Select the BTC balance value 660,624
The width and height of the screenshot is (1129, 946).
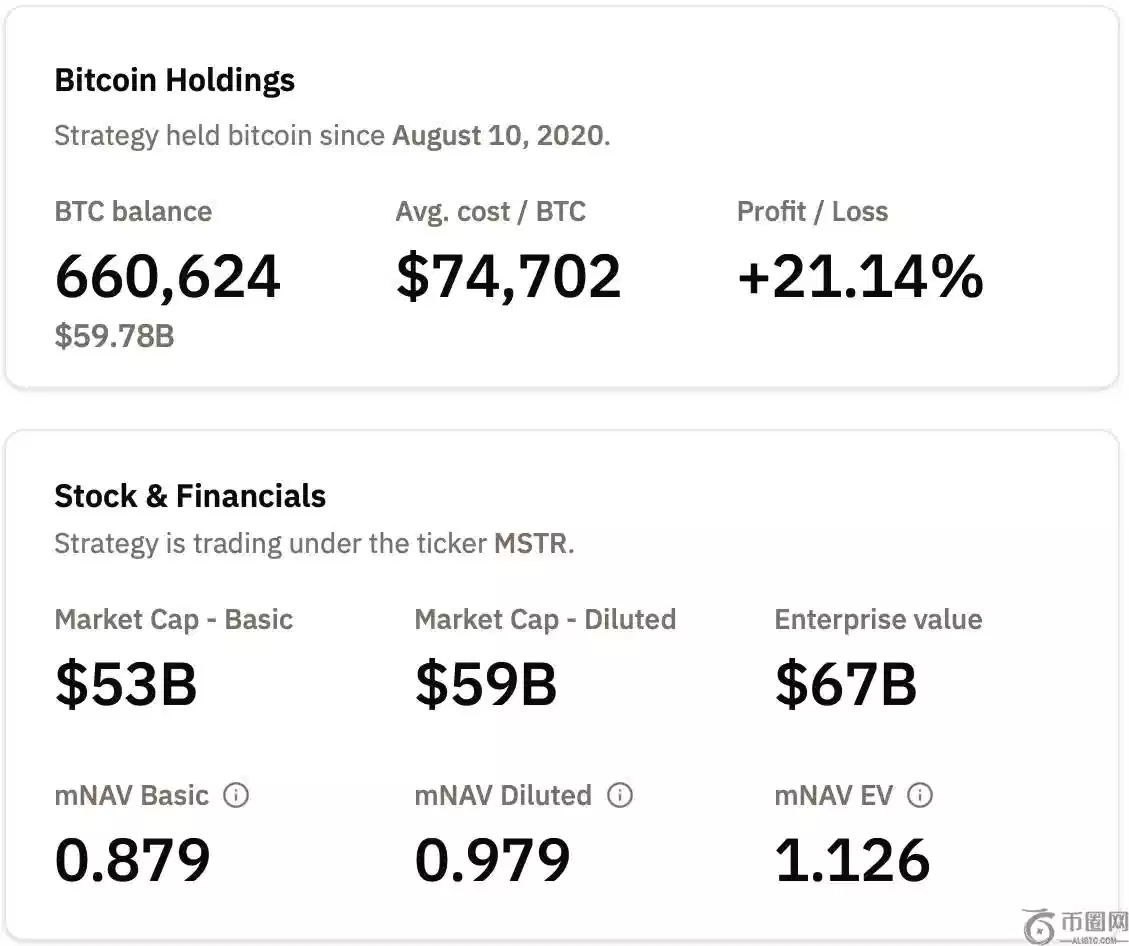tap(167, 277)
